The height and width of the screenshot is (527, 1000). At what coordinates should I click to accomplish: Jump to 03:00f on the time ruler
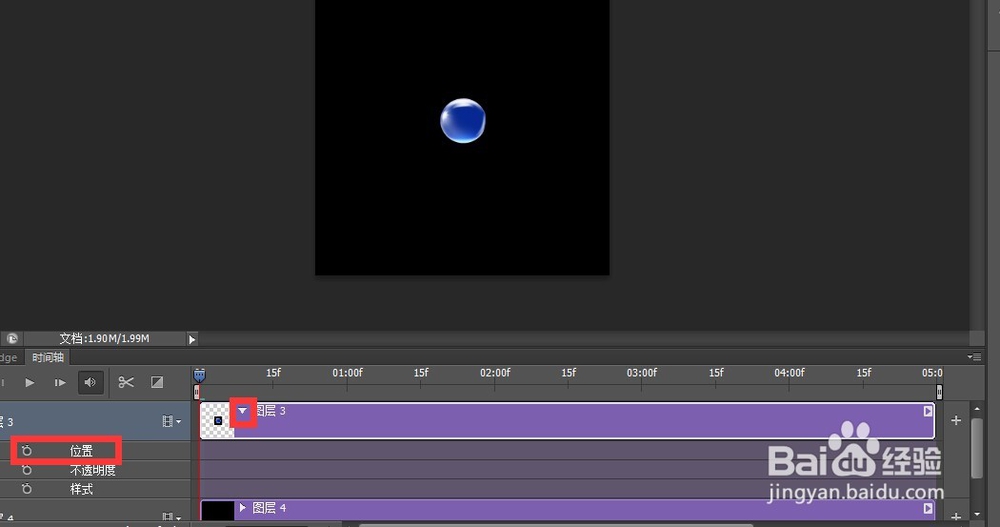[x=642, y=373]
